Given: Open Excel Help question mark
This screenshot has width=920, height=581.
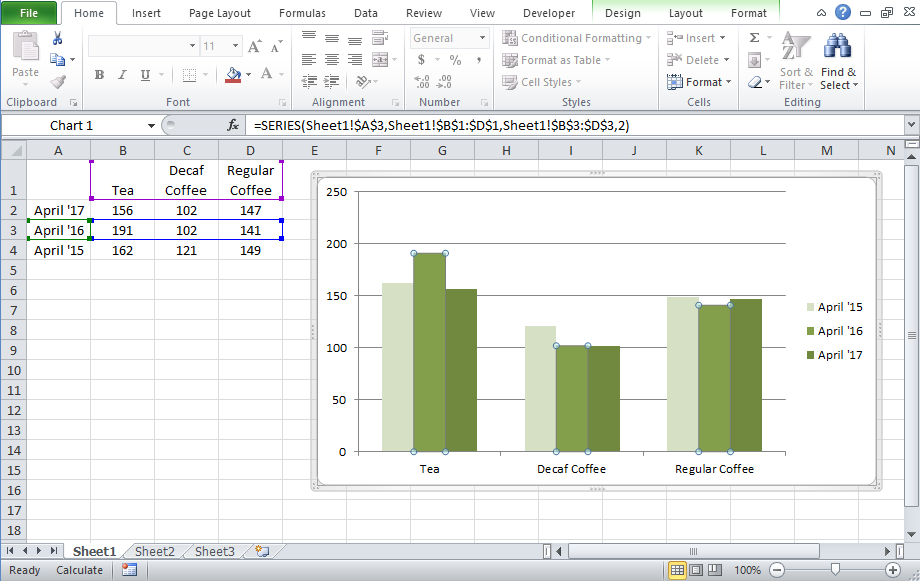Looking at the screenshot, I should click(843, 12).
